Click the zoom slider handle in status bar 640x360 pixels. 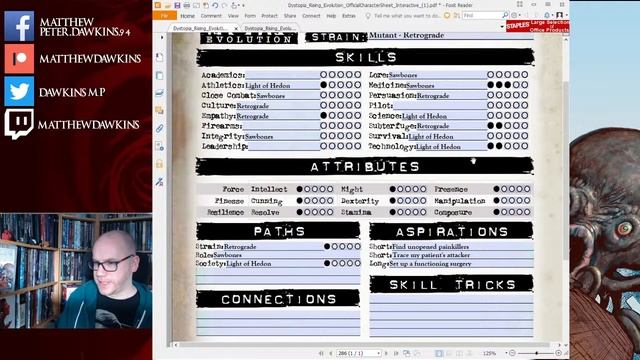pos(536,353)
